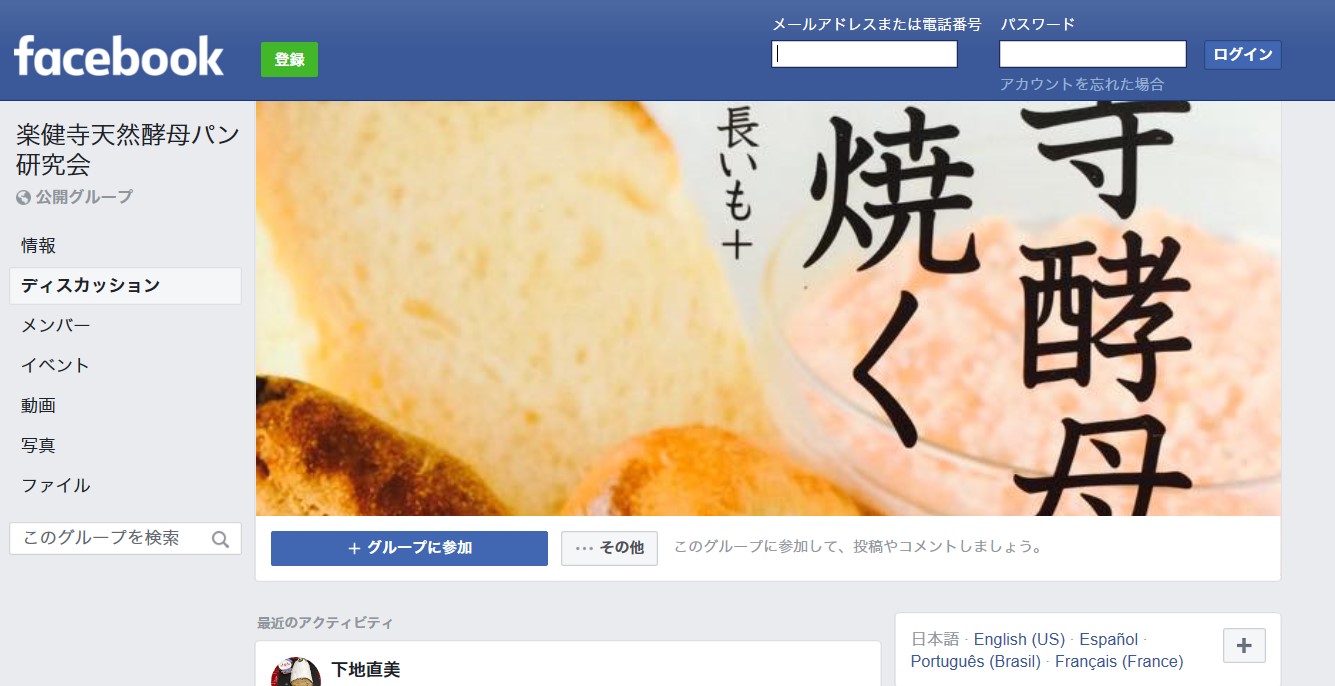Screen dimensions: 1335x686
Task: Focus the email or phone number field
Action: [864, 54]
